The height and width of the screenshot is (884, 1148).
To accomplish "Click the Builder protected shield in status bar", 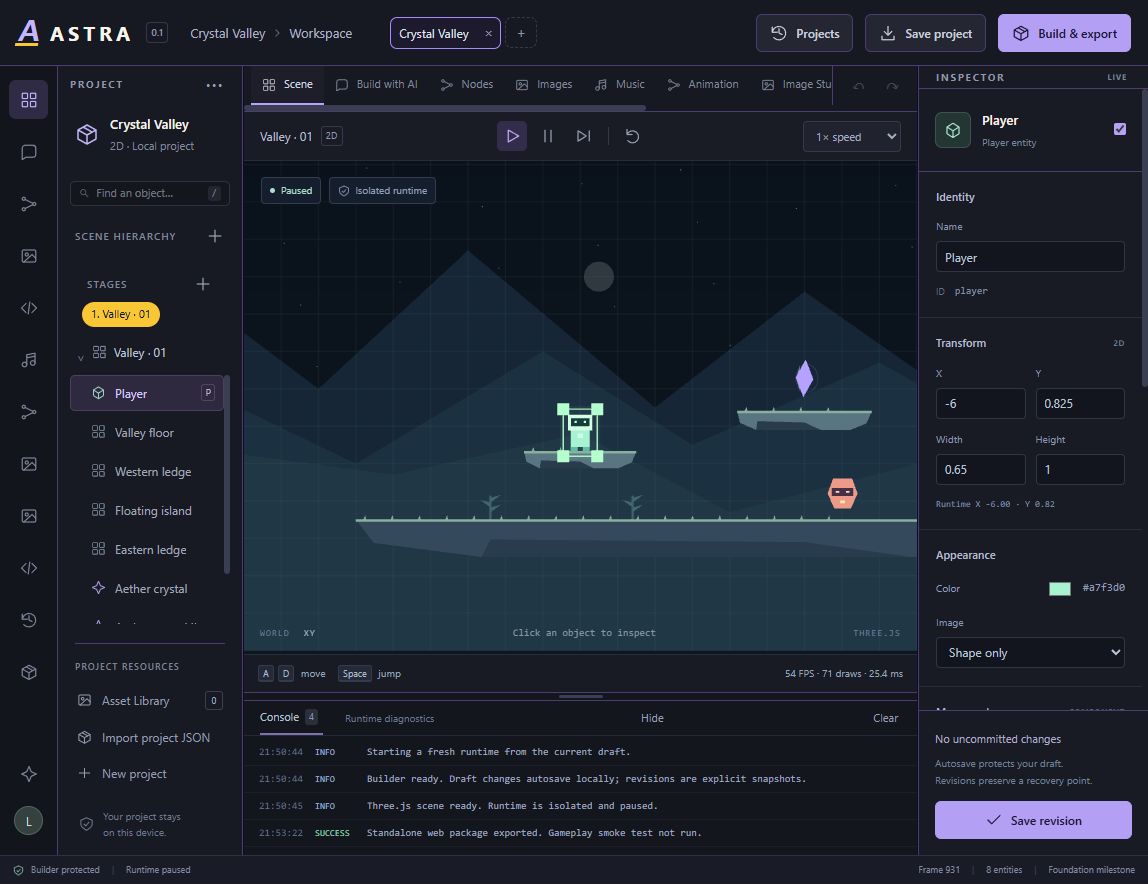I will 18,870.
